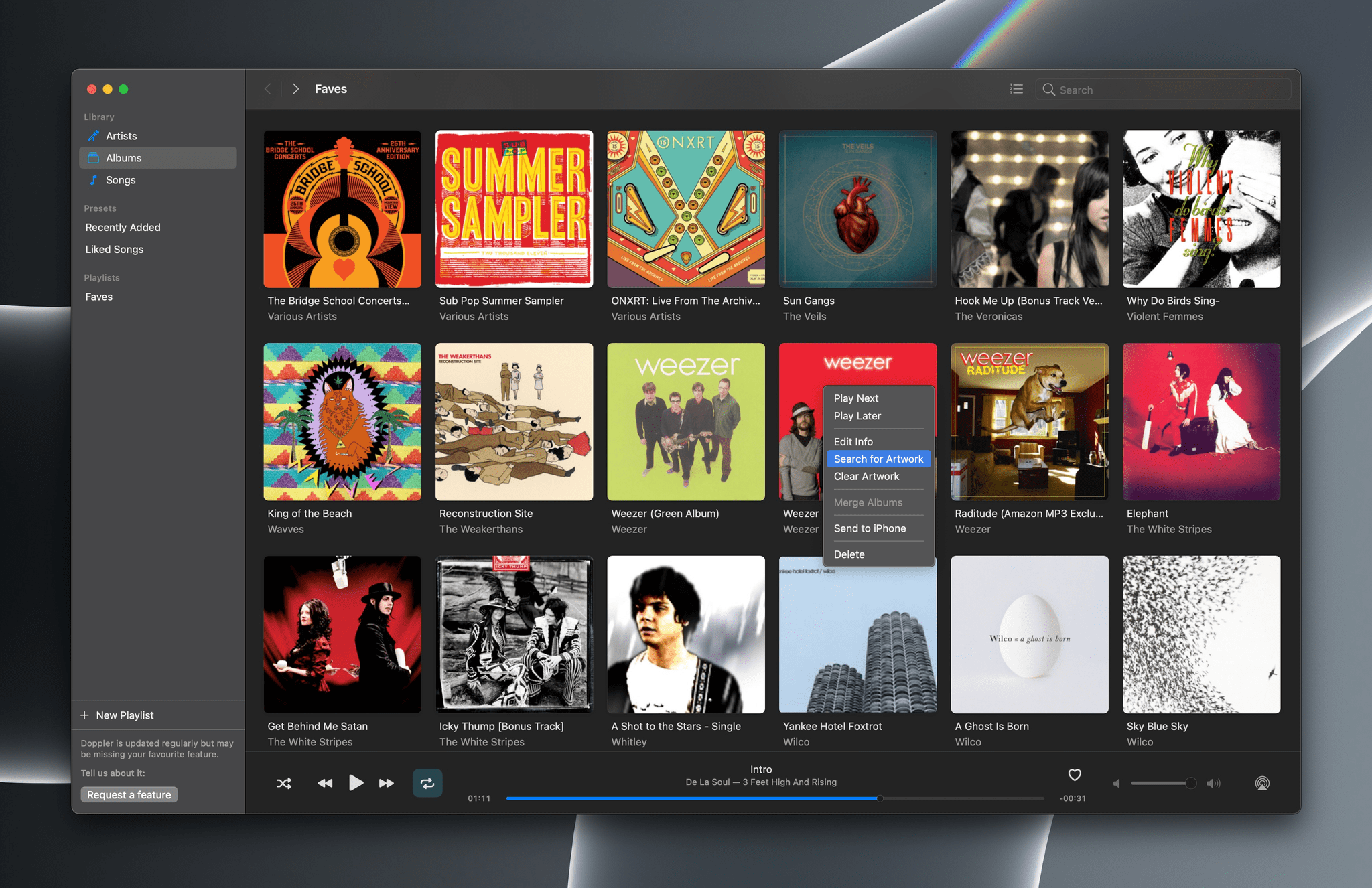The width and height of the screenshot is (1372, 888).
Task: Click '+ New Playlist' button
Action: point(118,715)
